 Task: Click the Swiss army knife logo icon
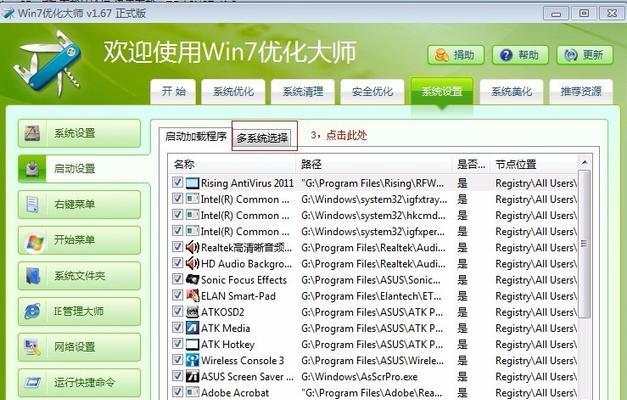47,63
